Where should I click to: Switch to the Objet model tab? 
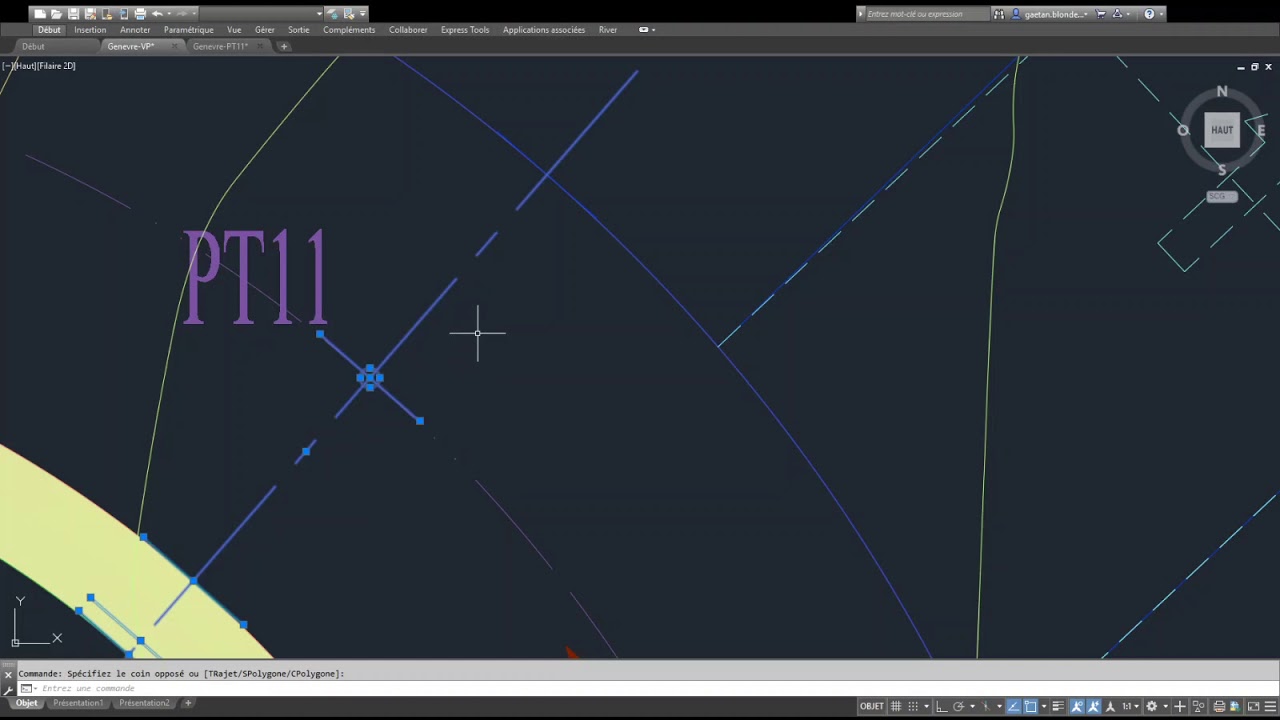coord(27,703)
